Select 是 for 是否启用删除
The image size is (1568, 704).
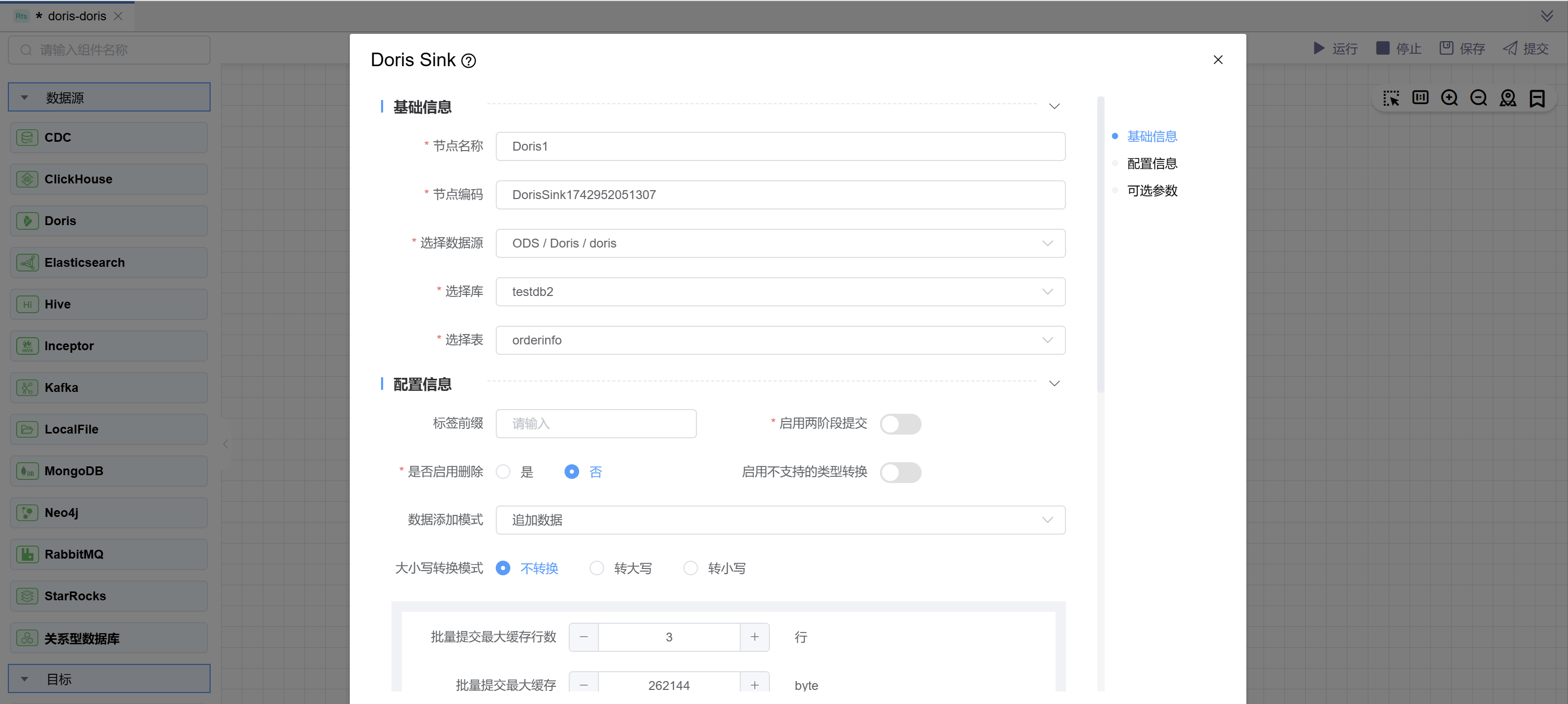(x=503, y=472)
